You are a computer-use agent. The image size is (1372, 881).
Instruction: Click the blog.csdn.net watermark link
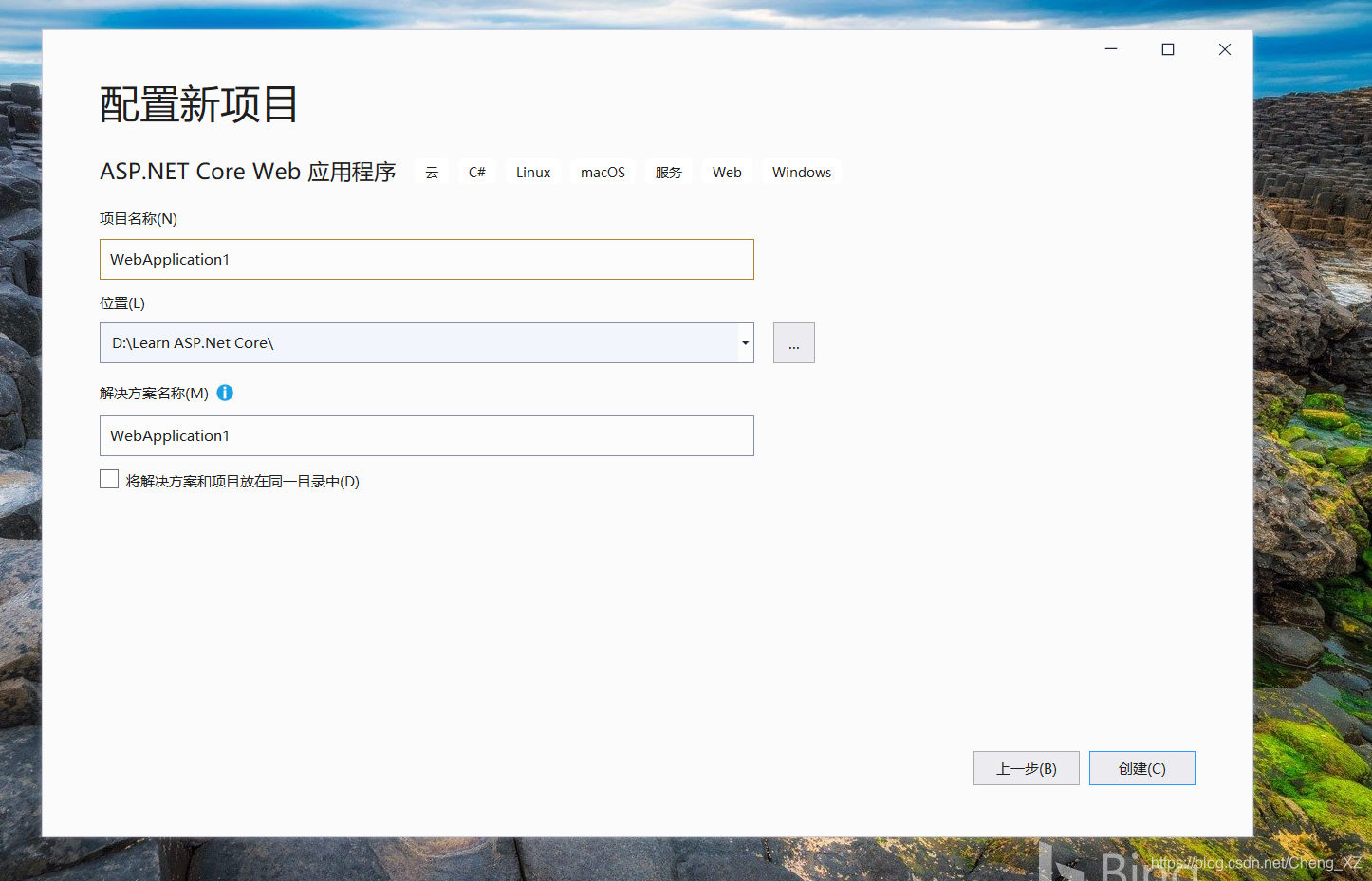(1255, 863)
